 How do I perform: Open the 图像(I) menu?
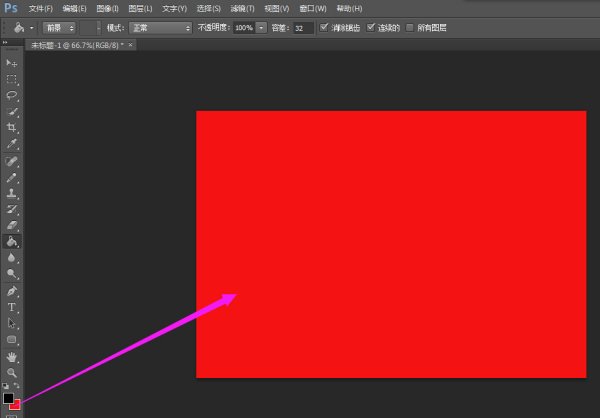pos(107,8)
